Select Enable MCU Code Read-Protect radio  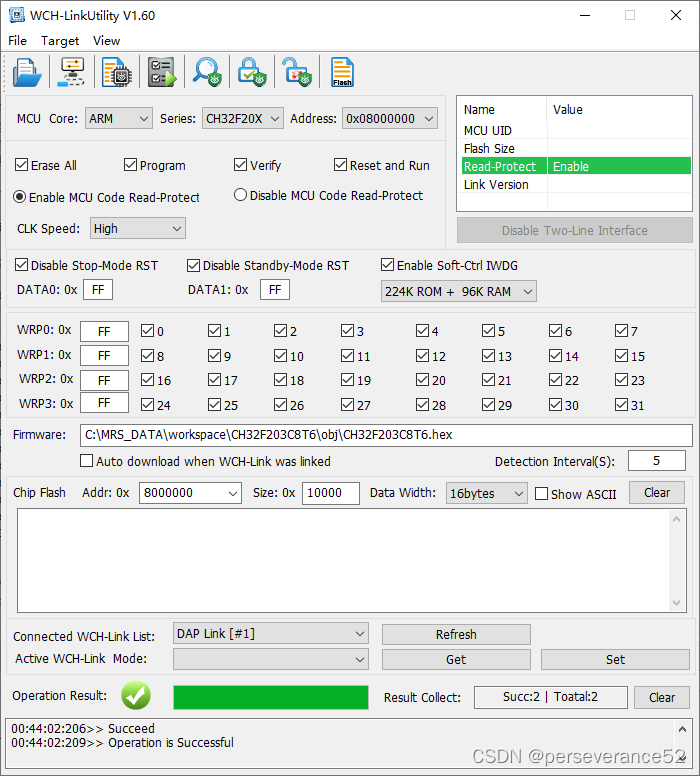19,197
